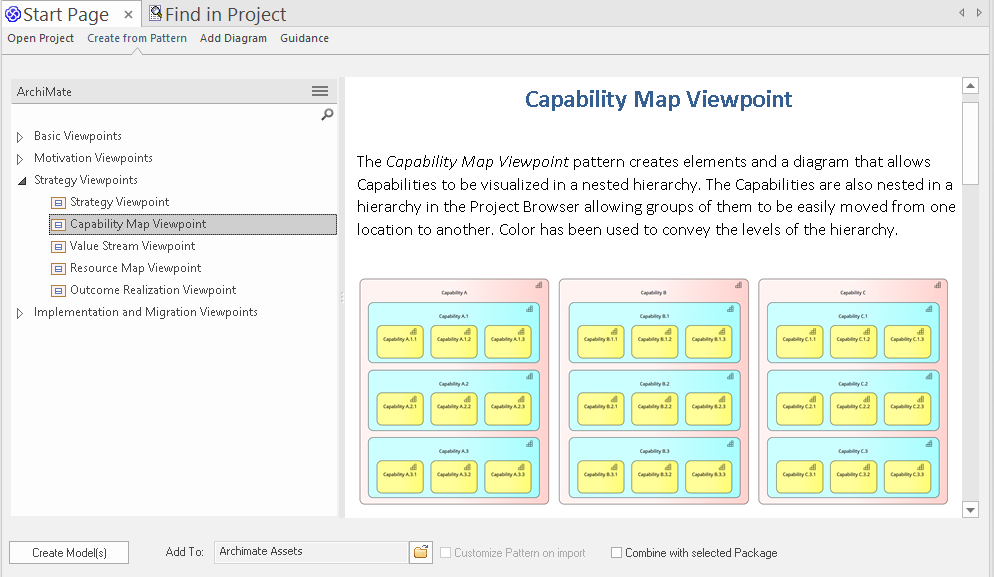994x577 pixels.
Task: Close the Start Page tab
Action: pos(129,14)
